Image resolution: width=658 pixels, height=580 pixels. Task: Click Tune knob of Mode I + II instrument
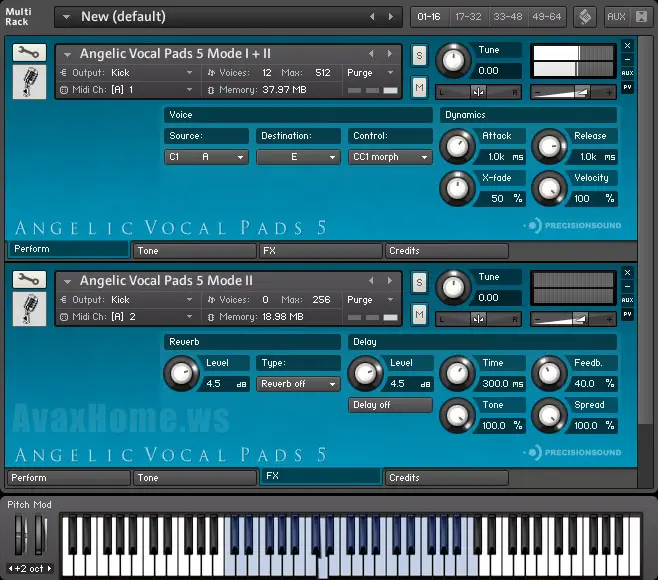453,60
